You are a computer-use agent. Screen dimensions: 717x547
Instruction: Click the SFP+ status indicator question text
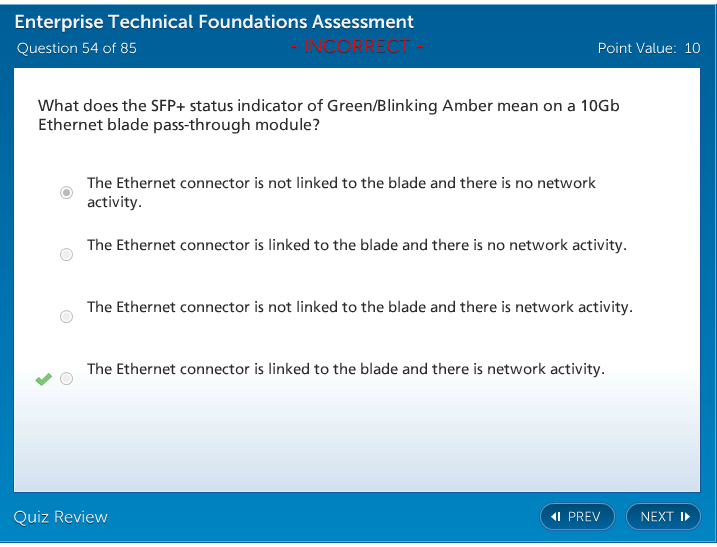coord(328,115)
